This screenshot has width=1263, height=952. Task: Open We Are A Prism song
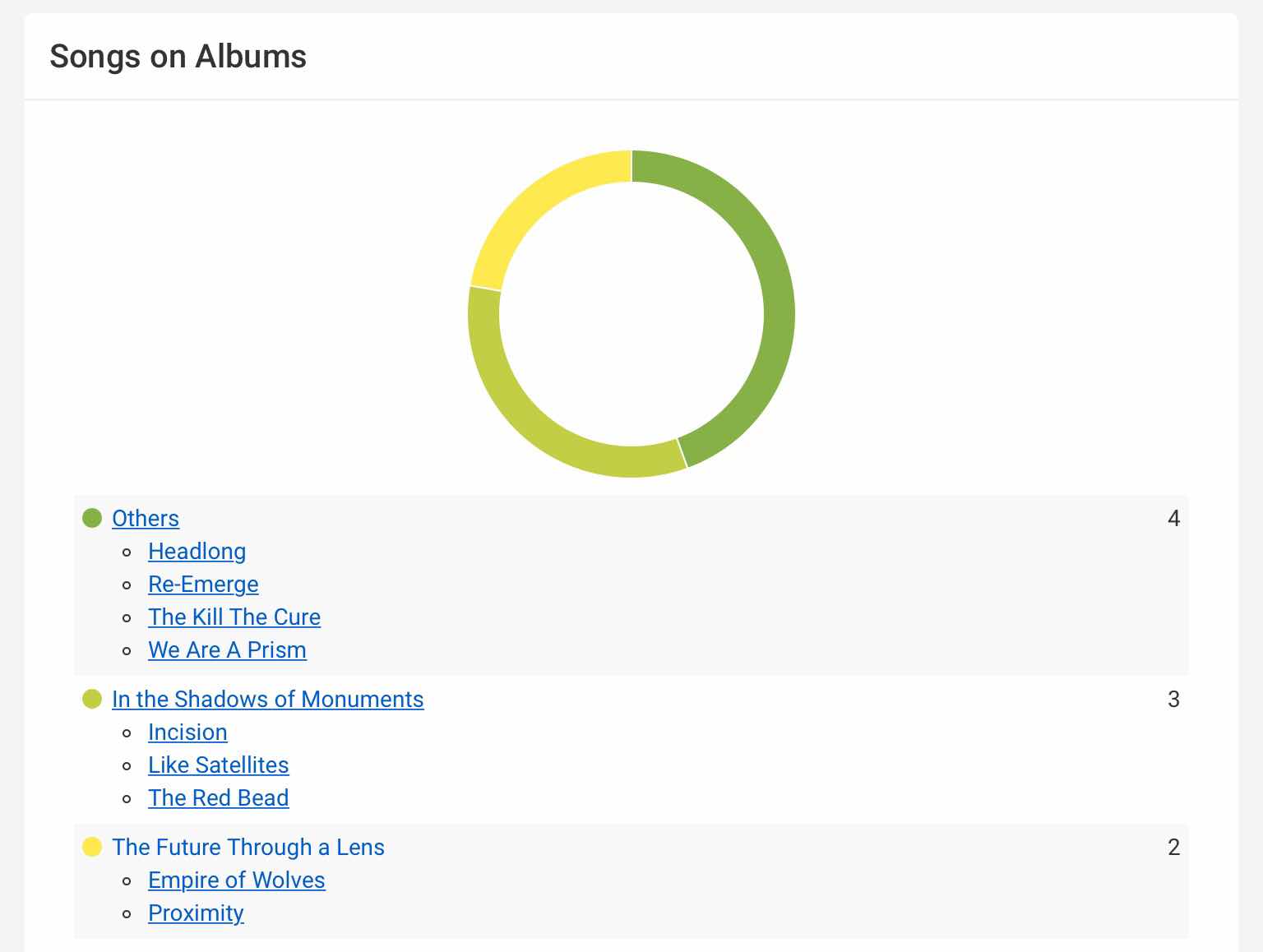pyautogui.click(x=227, y=650)
